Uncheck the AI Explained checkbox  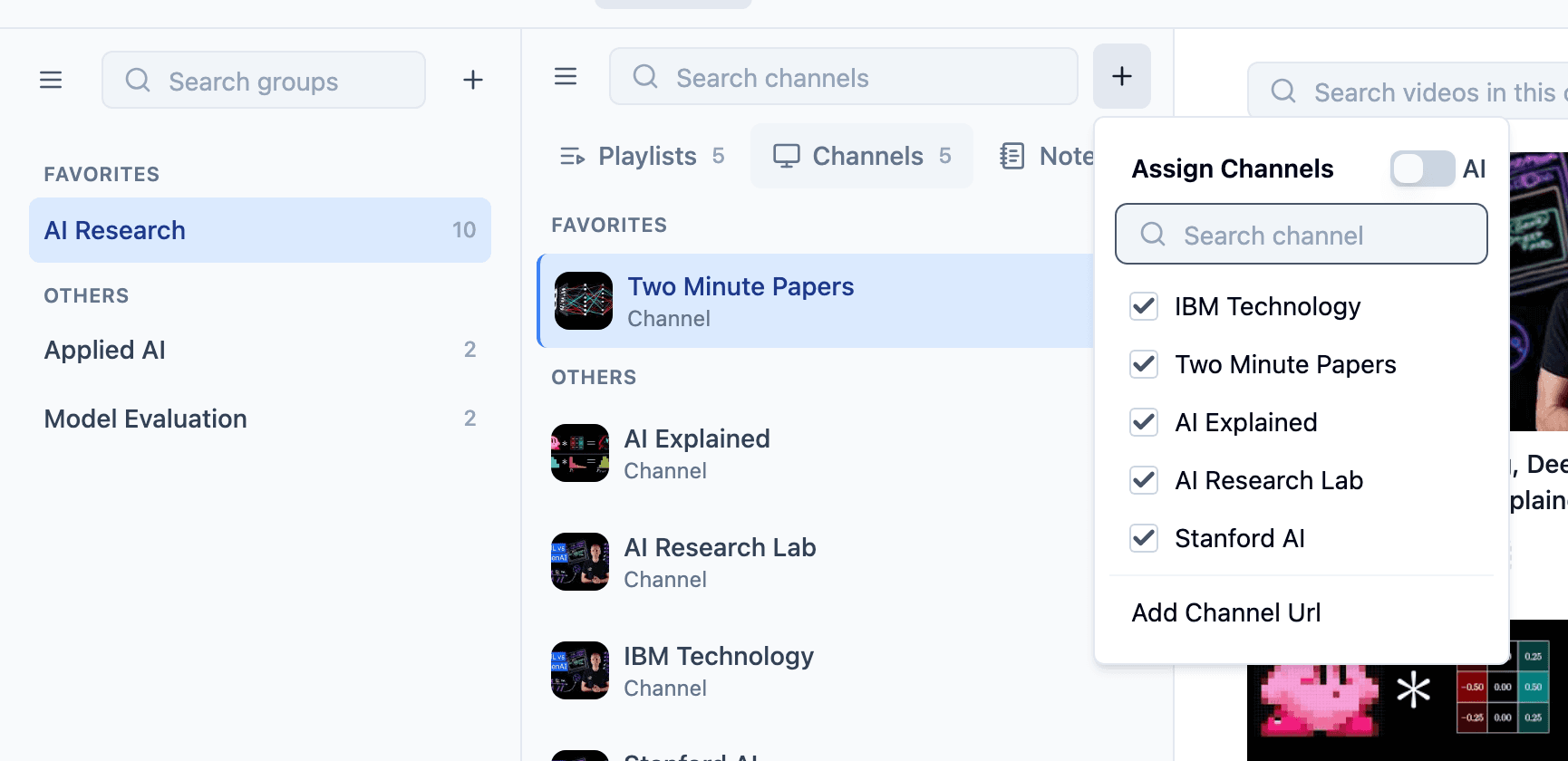(x=1144, y=422)
